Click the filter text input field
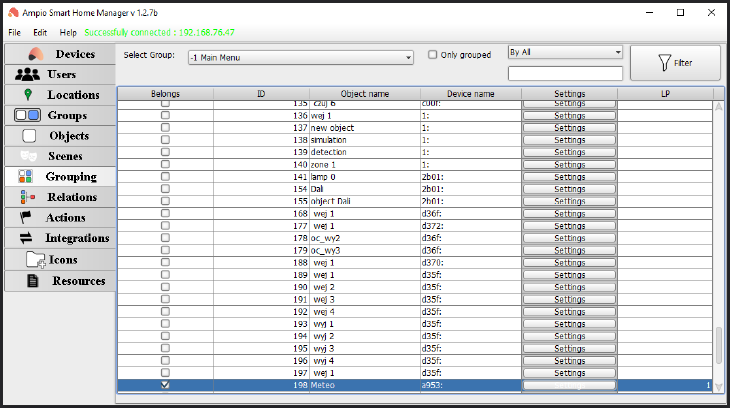Image resolution: width=730 pixels, height=408 pixels. click(565, 74)
